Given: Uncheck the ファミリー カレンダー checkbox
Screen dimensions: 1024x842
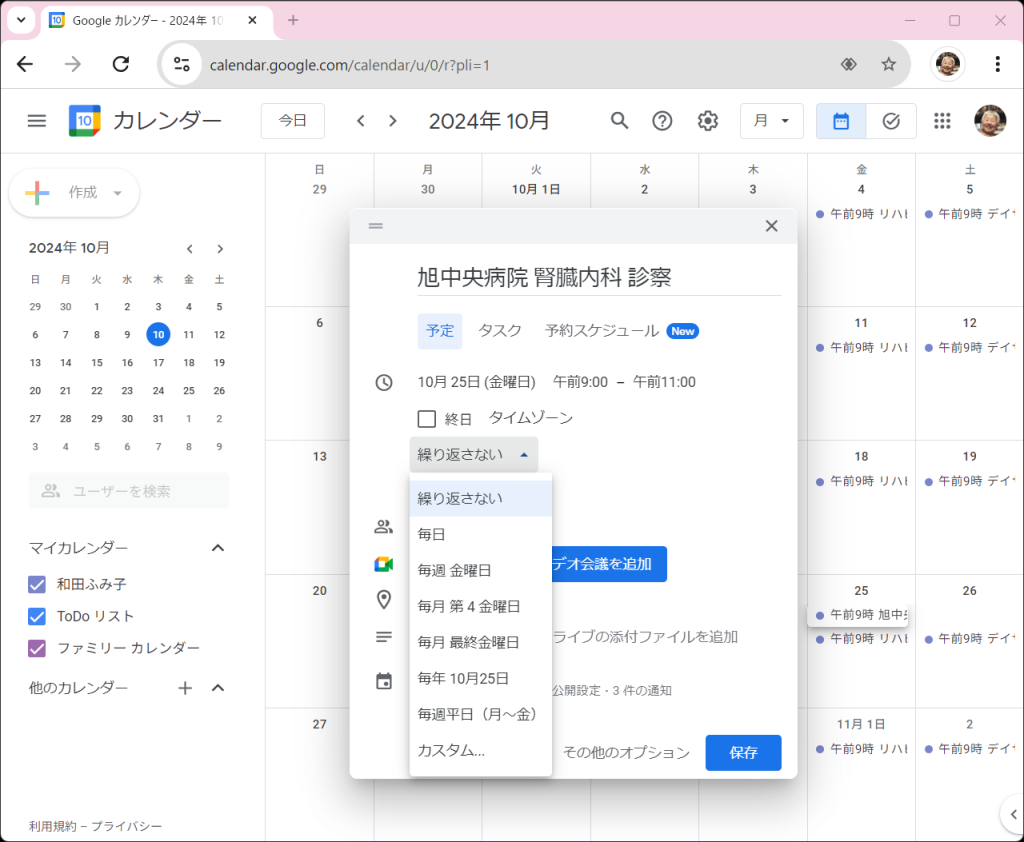Looking at the screenshot, I should 38,648.
